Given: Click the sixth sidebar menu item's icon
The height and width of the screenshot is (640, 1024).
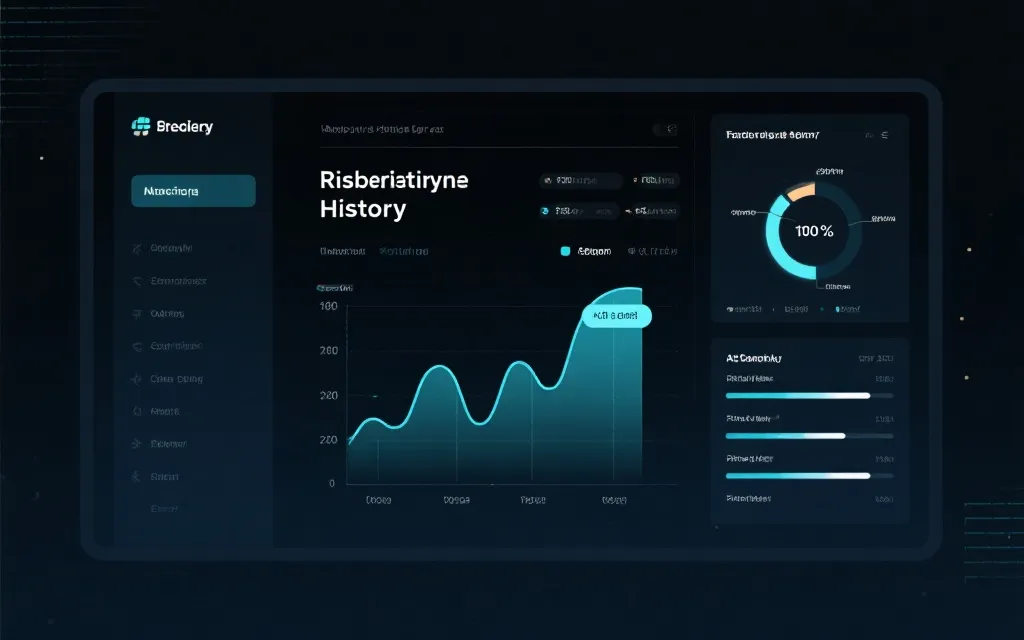Looking at the screenshot, I should 135,411.
